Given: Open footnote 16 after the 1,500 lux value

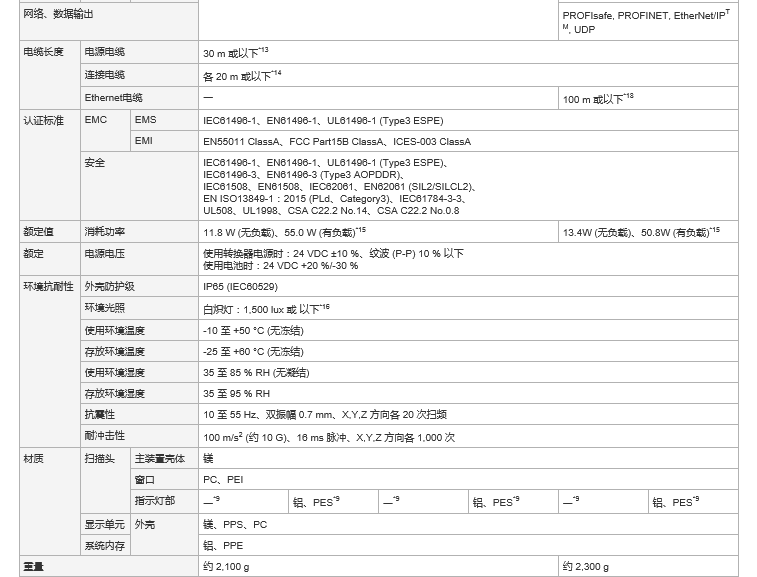Looking at the screenshot, I should point(324,306).
